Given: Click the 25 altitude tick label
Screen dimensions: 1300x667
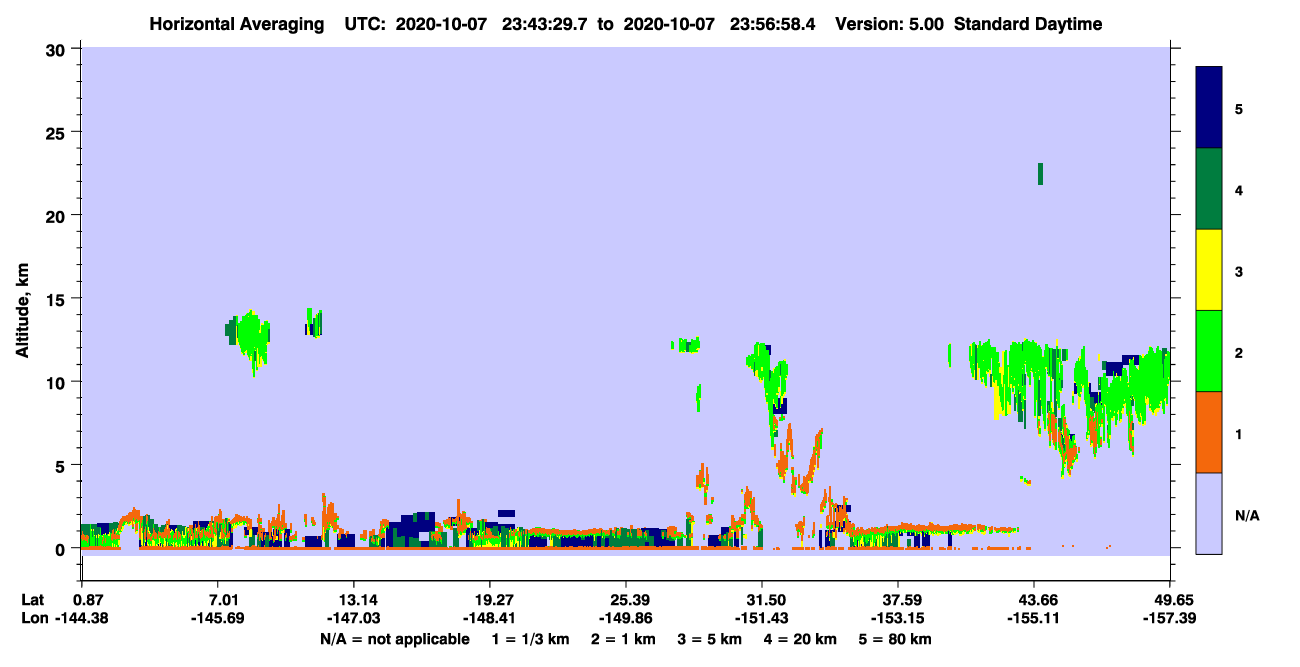Looking at the screenshot, I should coord(57,132).
